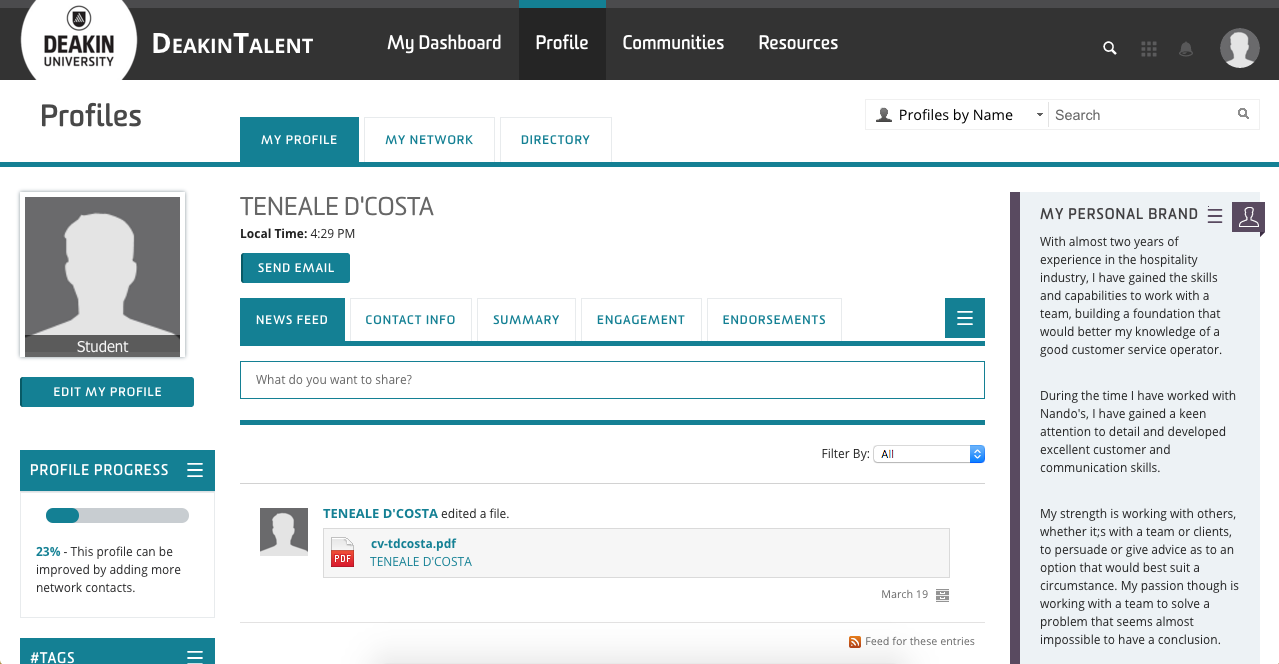The image size is (1279, 664).
Task: Switch to the Contact Info tab
Action: pos(410,320)
